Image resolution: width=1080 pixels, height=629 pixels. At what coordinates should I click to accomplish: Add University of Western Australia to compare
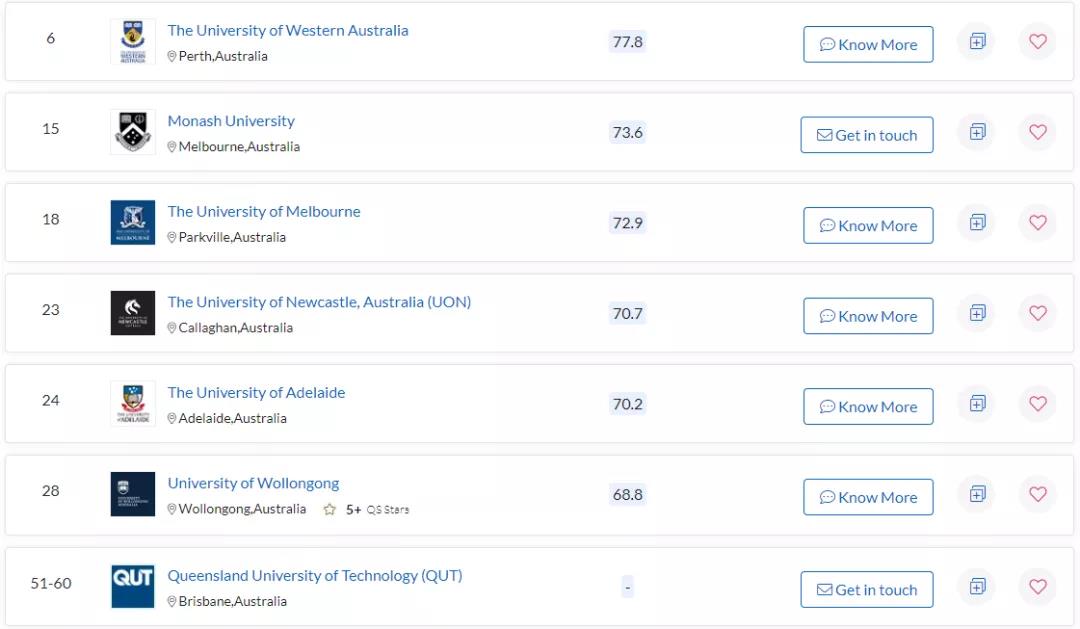pyautogui.click(x=977, y=42)
